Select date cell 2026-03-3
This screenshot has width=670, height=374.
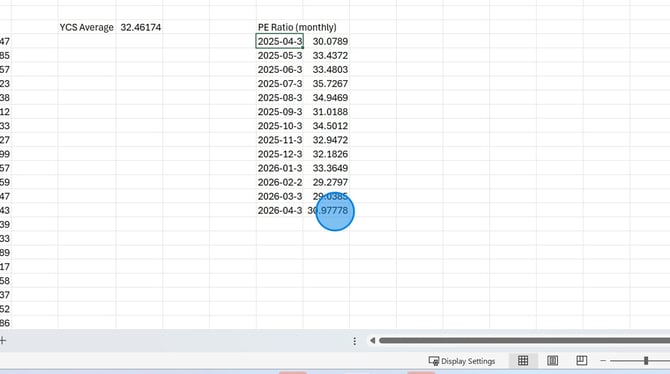click(x=280, y=197)
